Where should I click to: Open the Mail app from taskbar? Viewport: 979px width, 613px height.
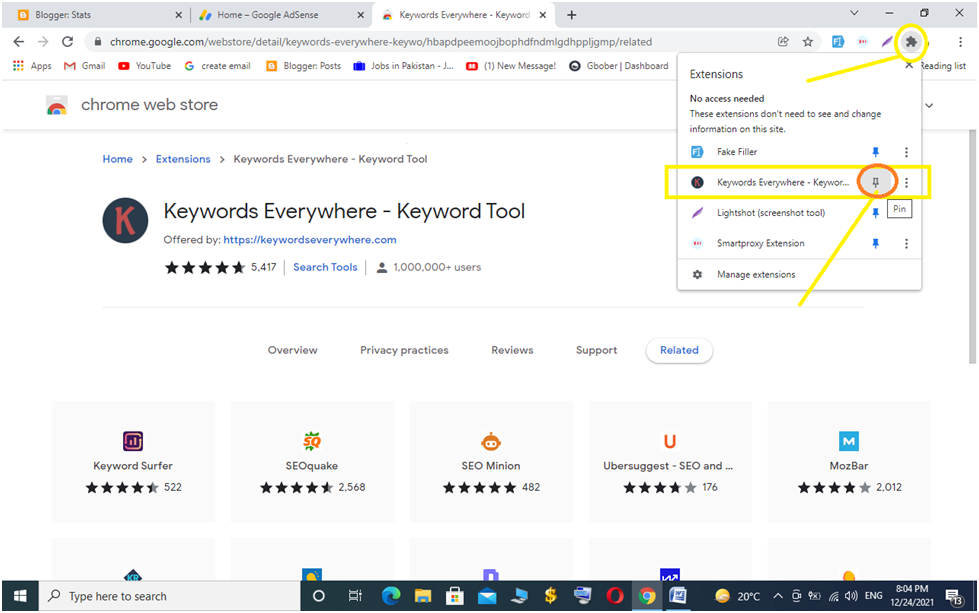[x=486, y=596]
